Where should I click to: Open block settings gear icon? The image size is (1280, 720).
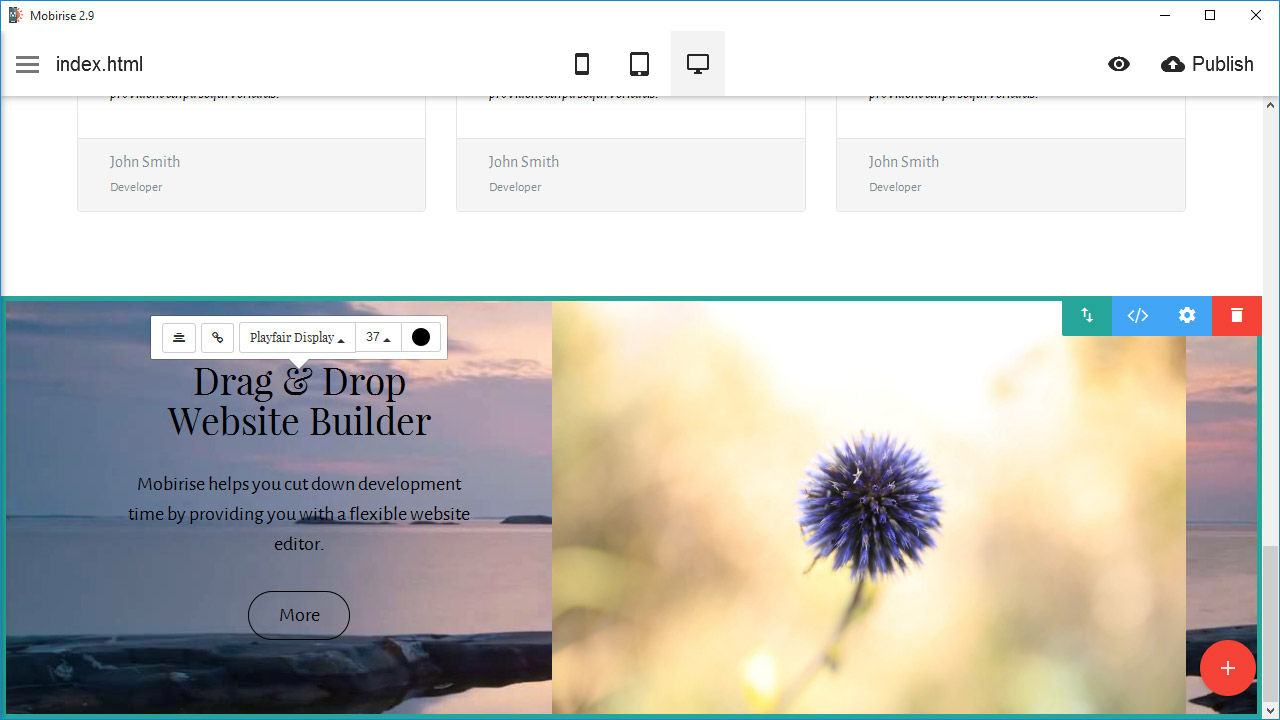tap(1187, 316)
